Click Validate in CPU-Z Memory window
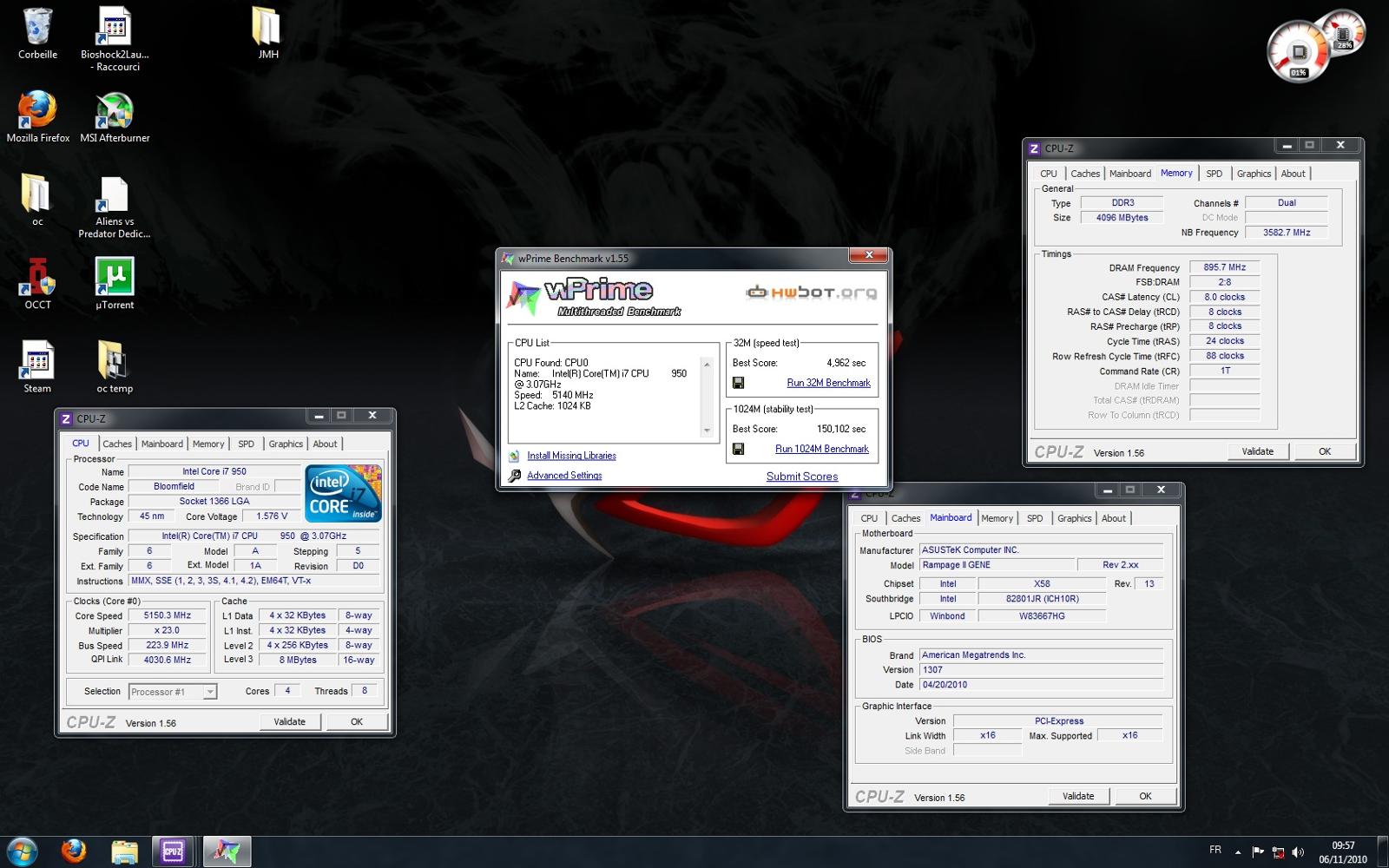 pos(1258,451)
